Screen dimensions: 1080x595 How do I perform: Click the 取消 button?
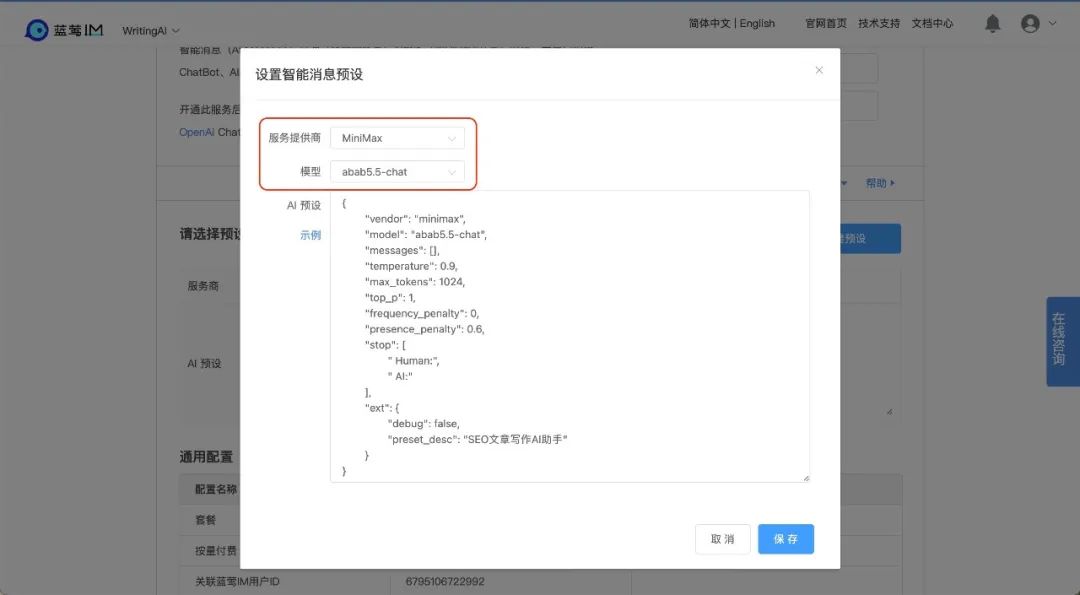tap(723, 539)
